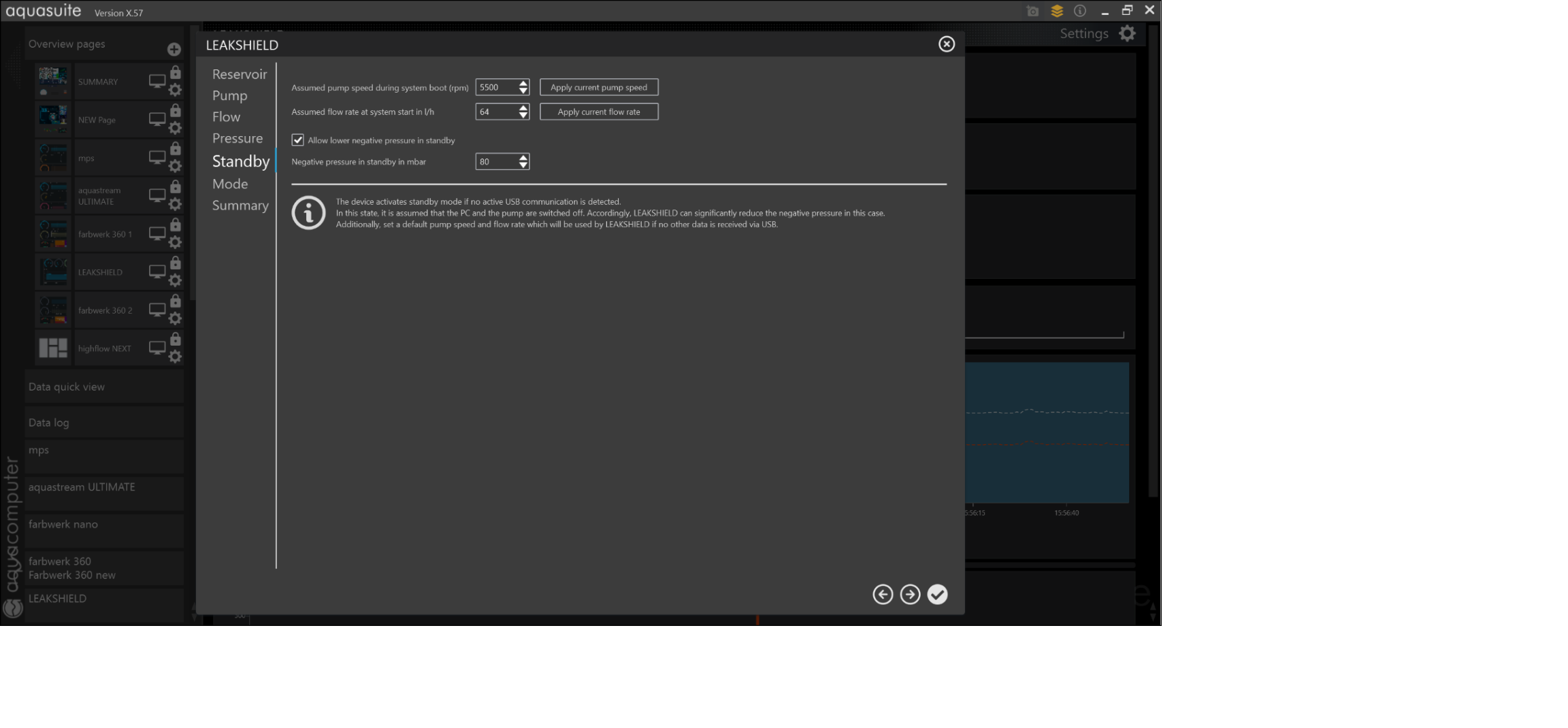Open settings gear for highflow NEXT page

click(x=175, y=357)
